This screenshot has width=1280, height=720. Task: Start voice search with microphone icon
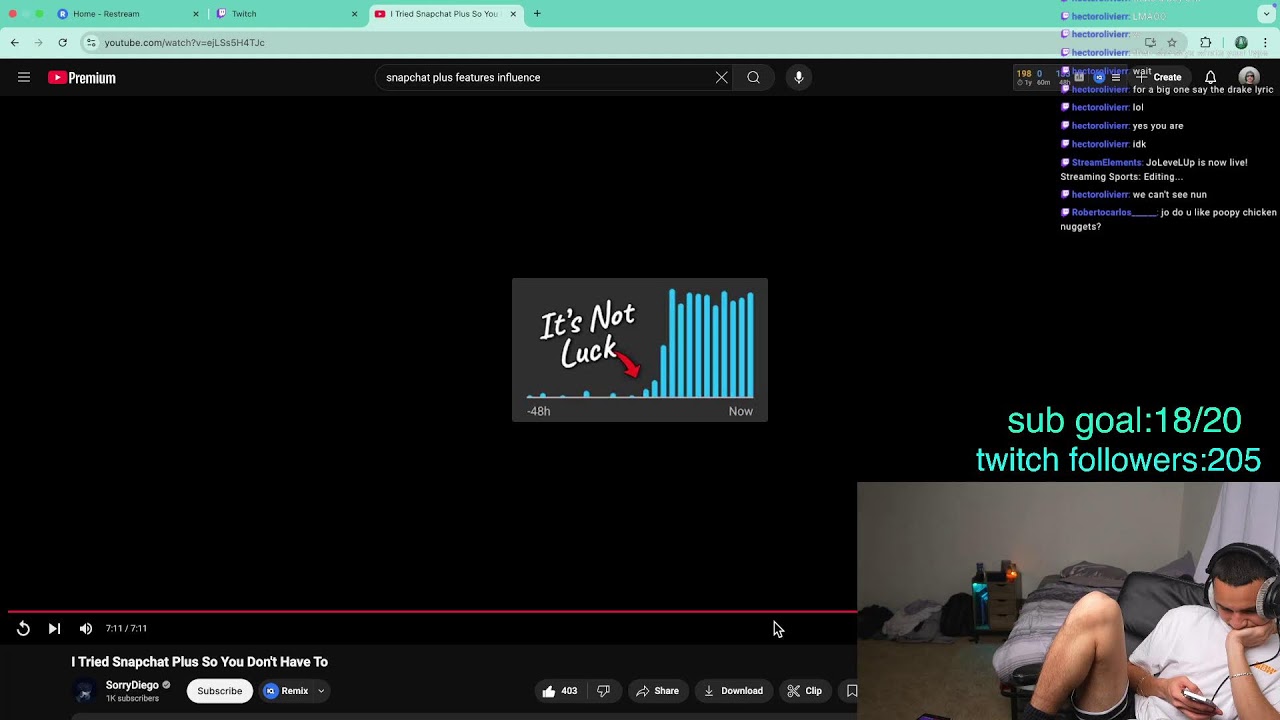pos(798,77)
